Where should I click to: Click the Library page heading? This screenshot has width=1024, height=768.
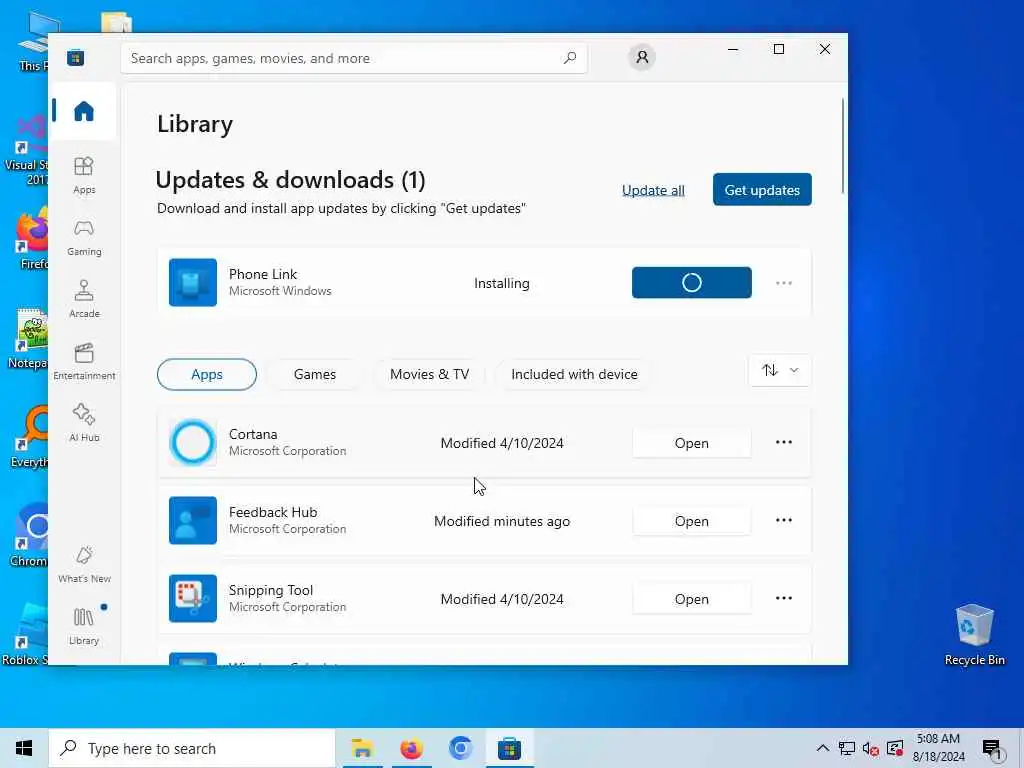tap(195, 124)
